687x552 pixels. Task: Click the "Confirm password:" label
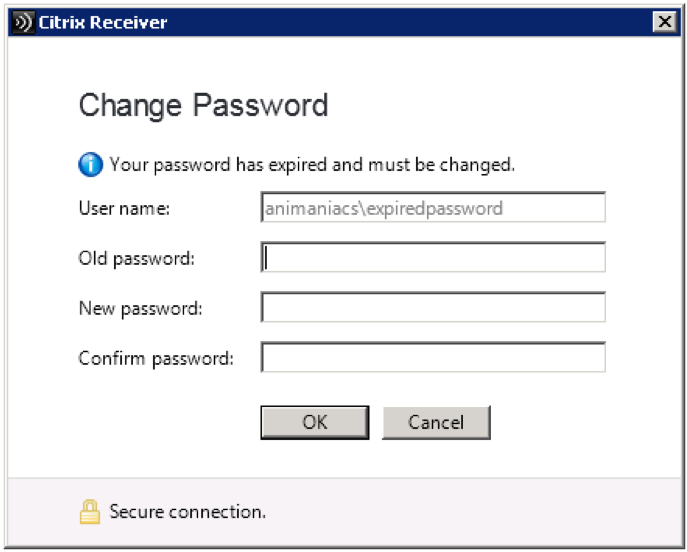(156, 359)
